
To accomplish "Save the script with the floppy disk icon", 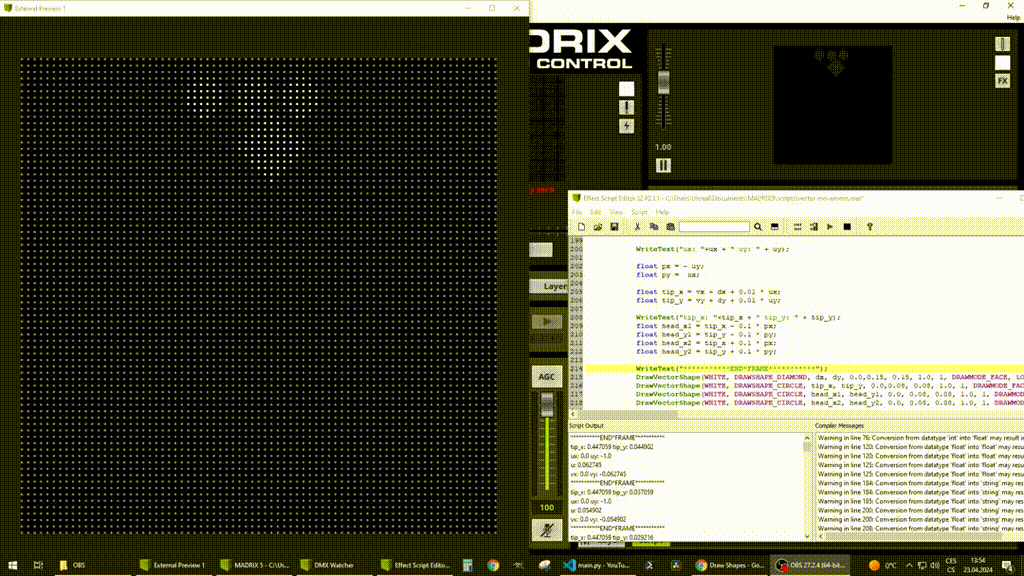I will tap(614, 227).
